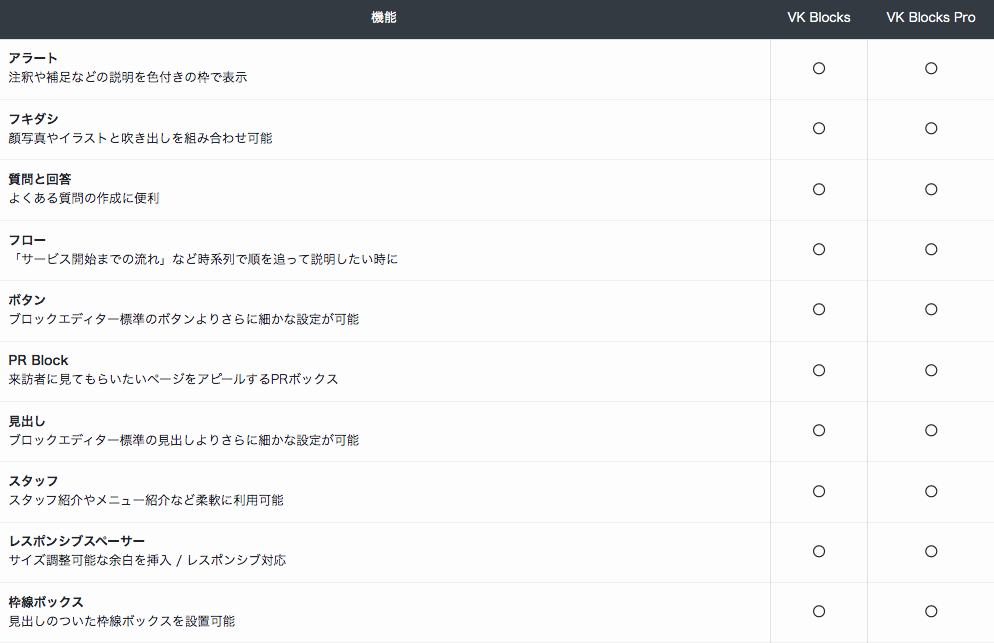Click the 見出し feature title

[x=27, y=421]
